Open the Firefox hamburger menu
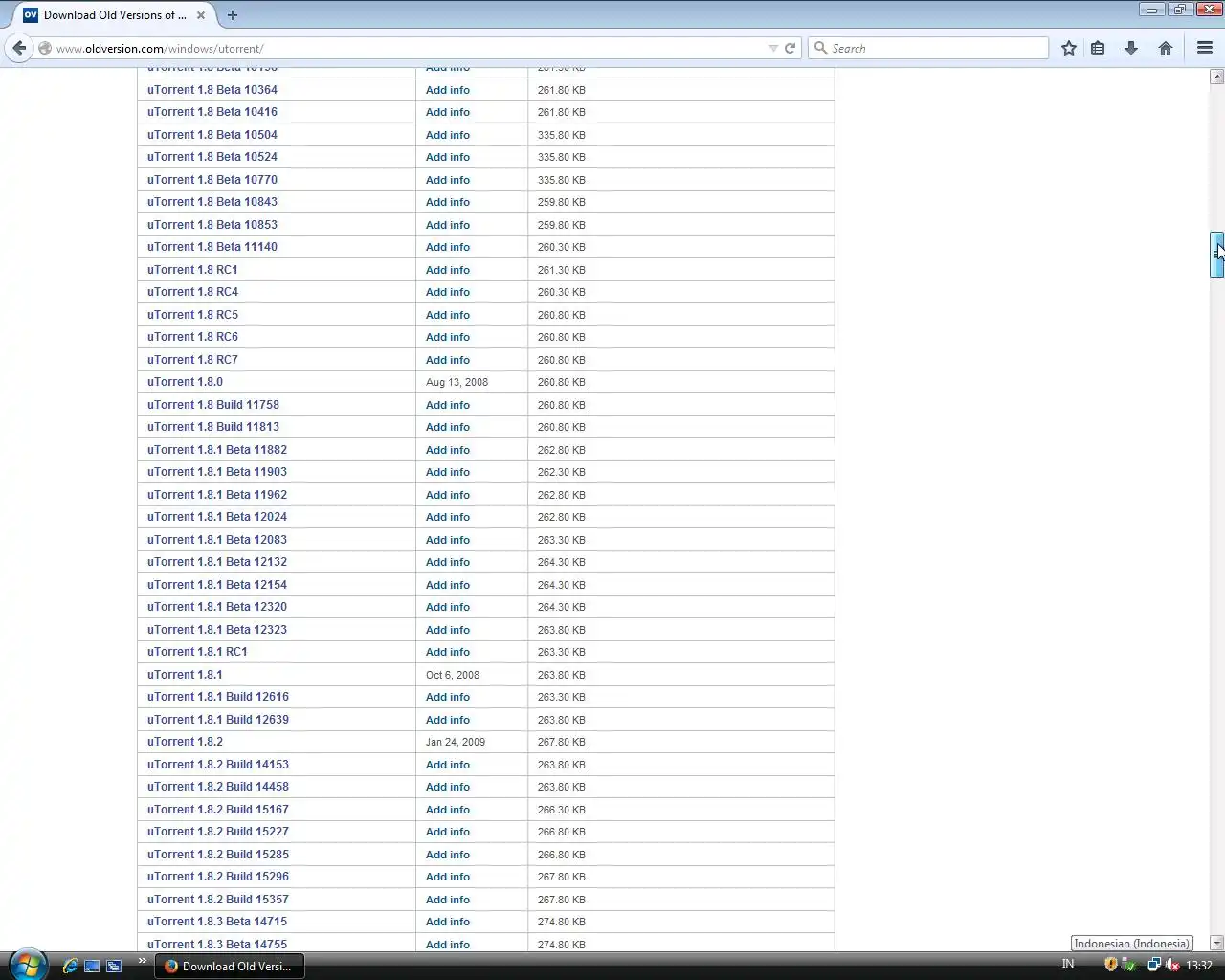The height and width of the screenshot is (980, 1225). (1205, 48)
